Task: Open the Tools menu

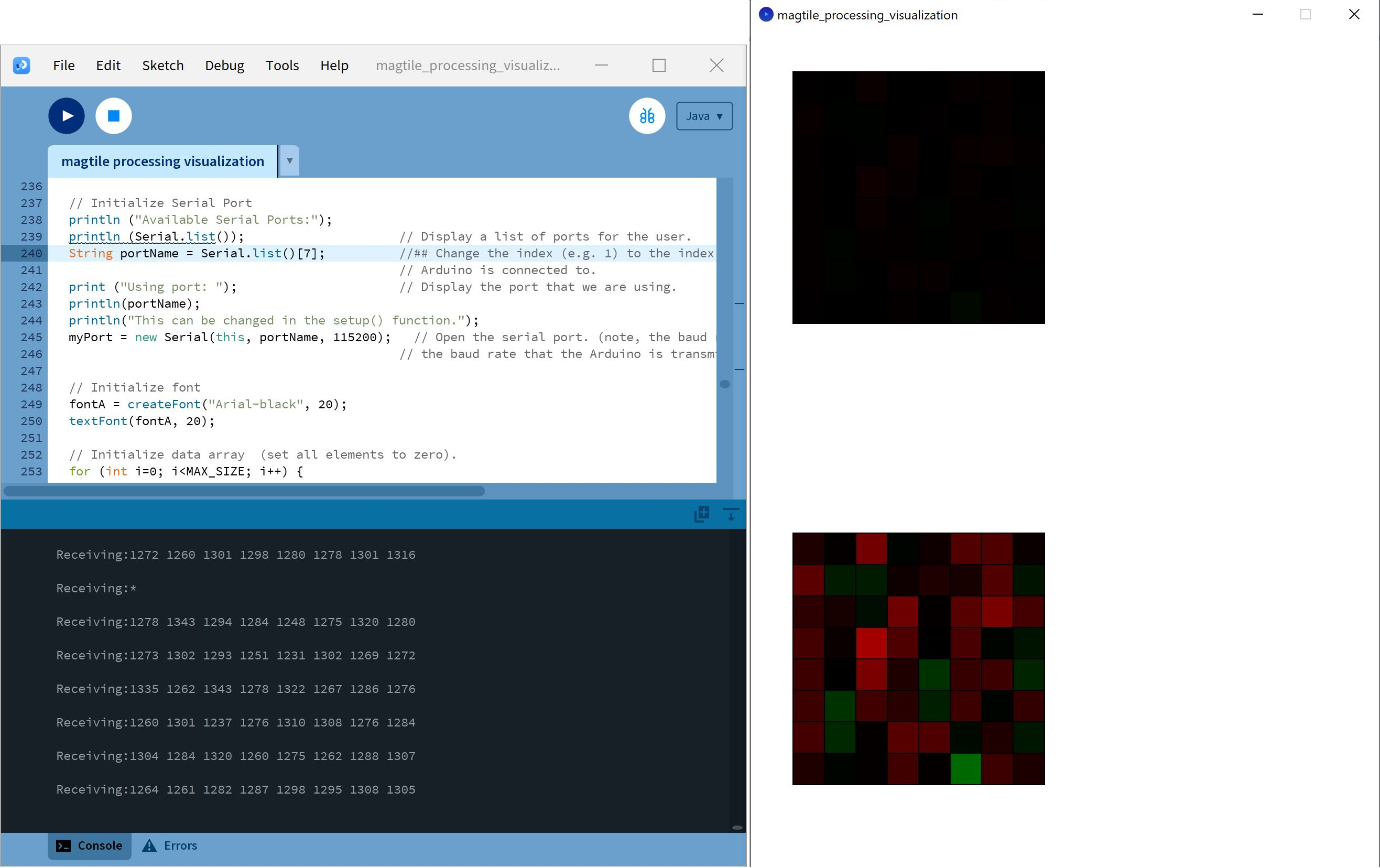Action: (282, 66)
